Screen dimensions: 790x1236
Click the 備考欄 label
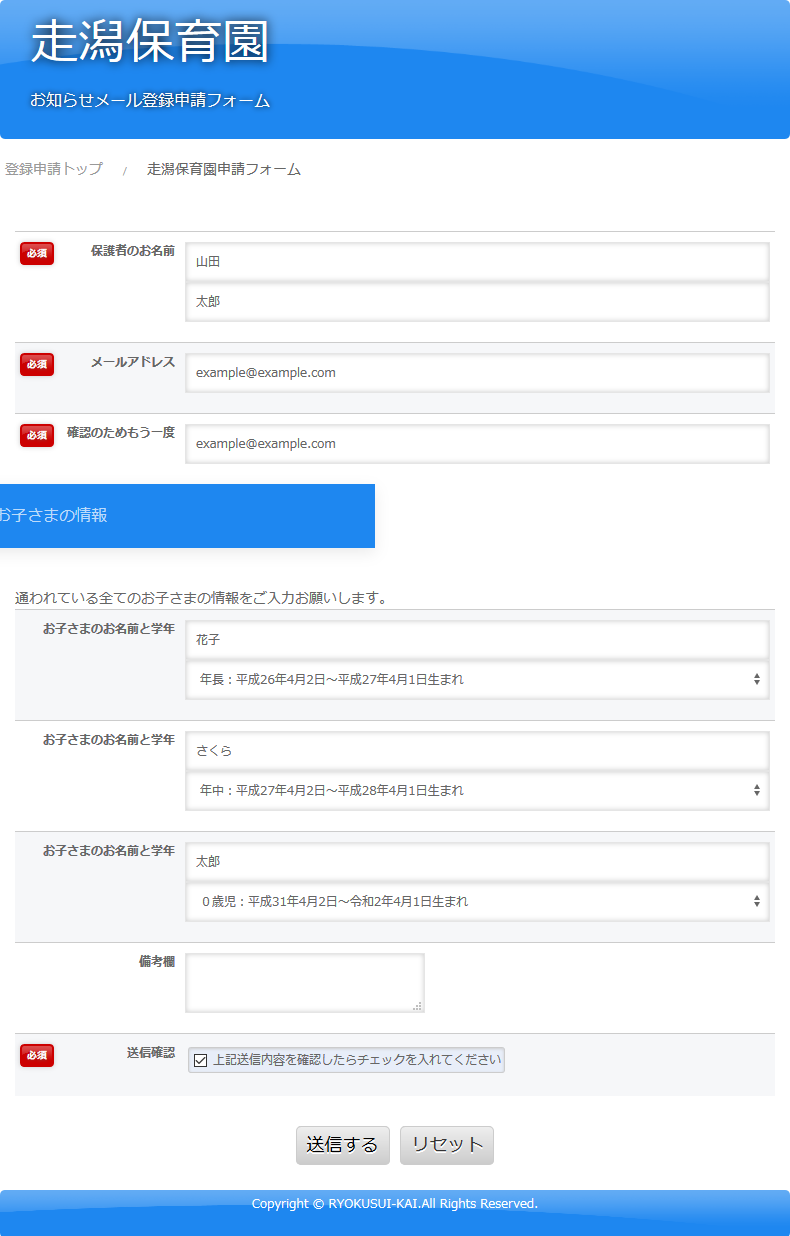157,962
